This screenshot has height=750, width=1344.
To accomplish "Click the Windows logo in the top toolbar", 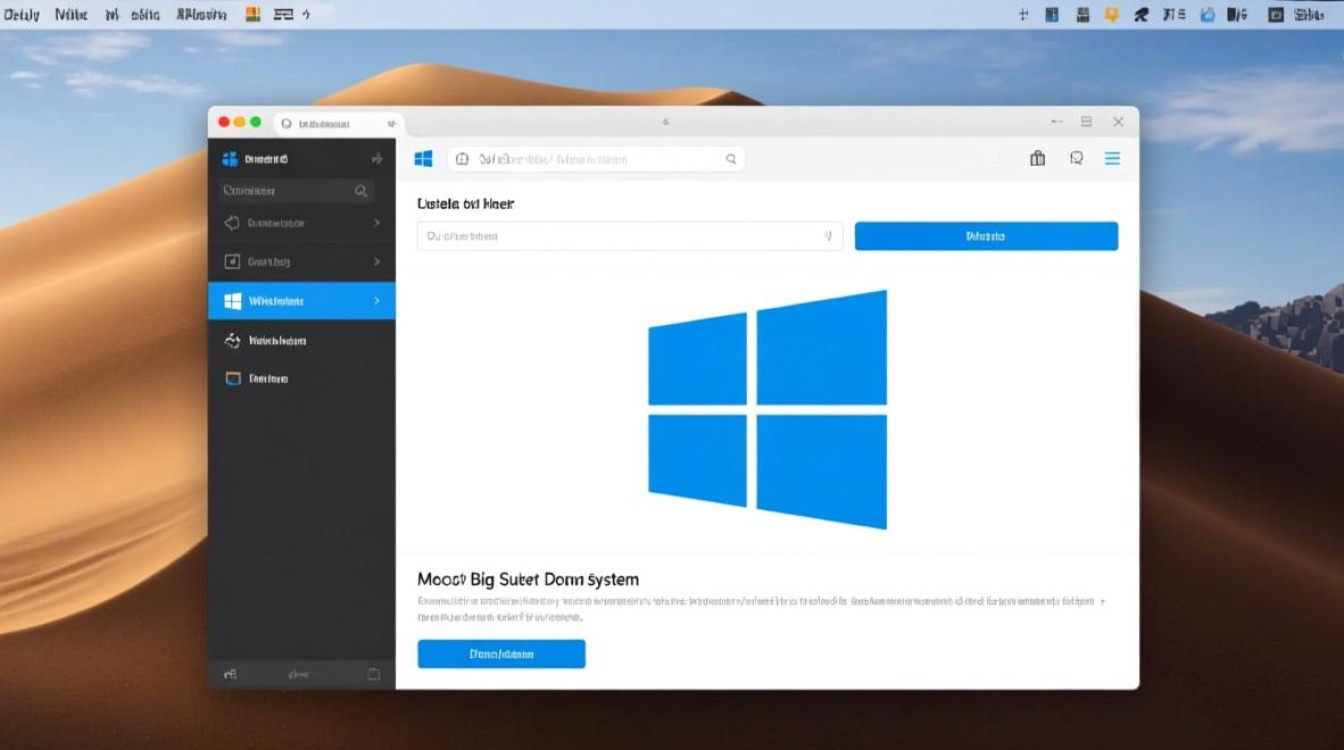I will click(423, 158).
